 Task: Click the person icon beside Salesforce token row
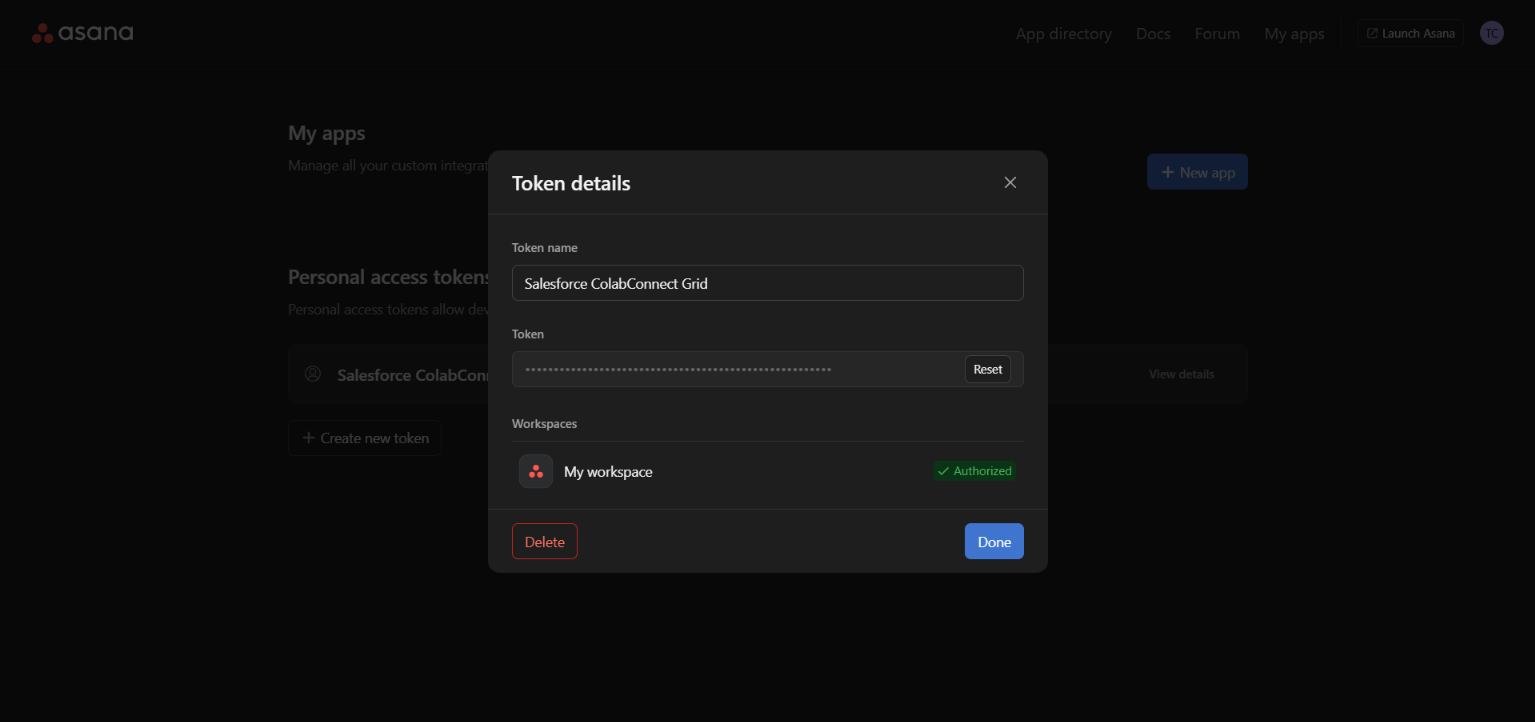[x=313, y=374]
